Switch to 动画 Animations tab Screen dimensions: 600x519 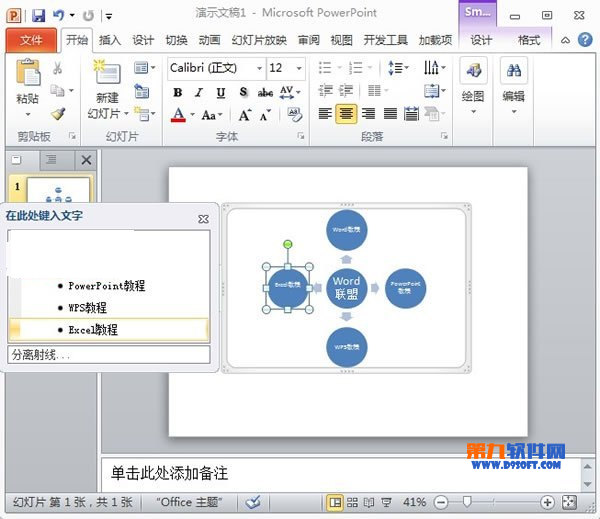(209, 40)
